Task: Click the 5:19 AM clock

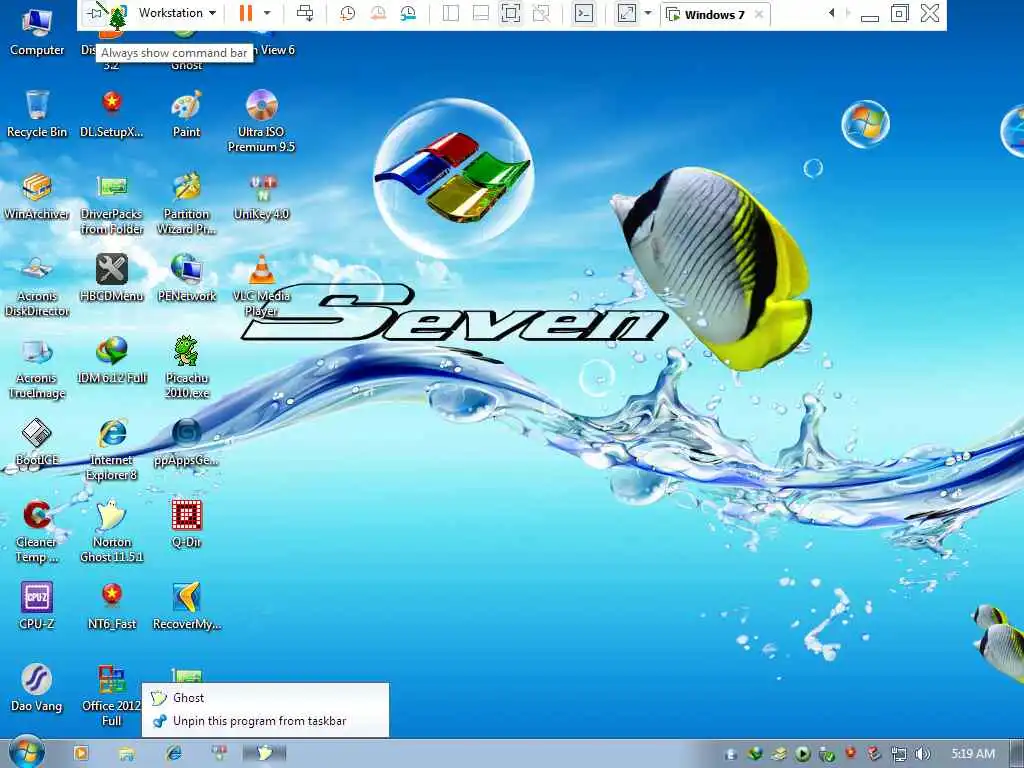Action: (x=973, y=754)
